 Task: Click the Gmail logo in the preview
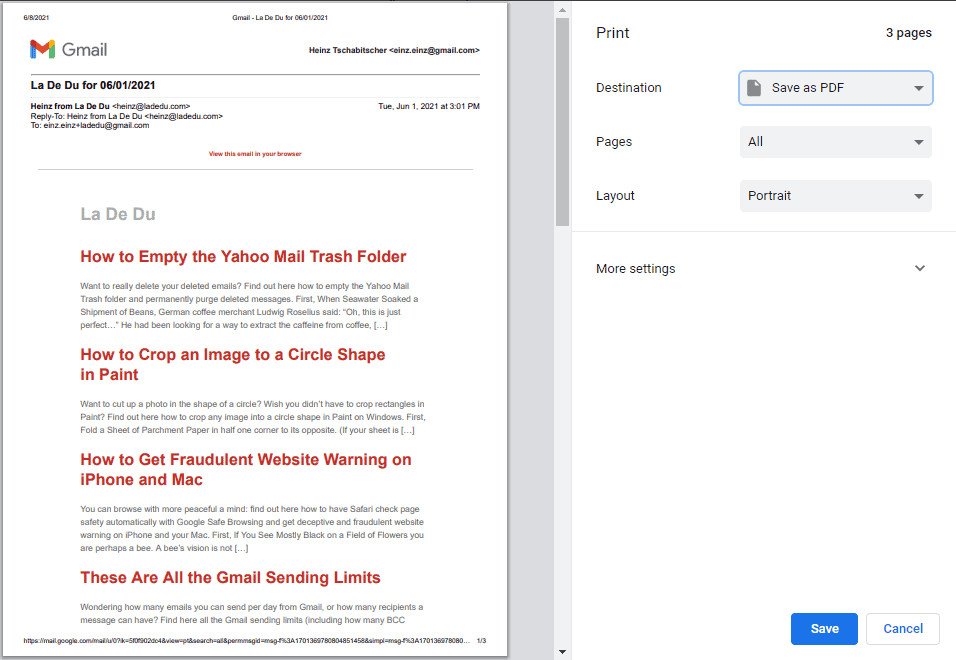point(68,49)
